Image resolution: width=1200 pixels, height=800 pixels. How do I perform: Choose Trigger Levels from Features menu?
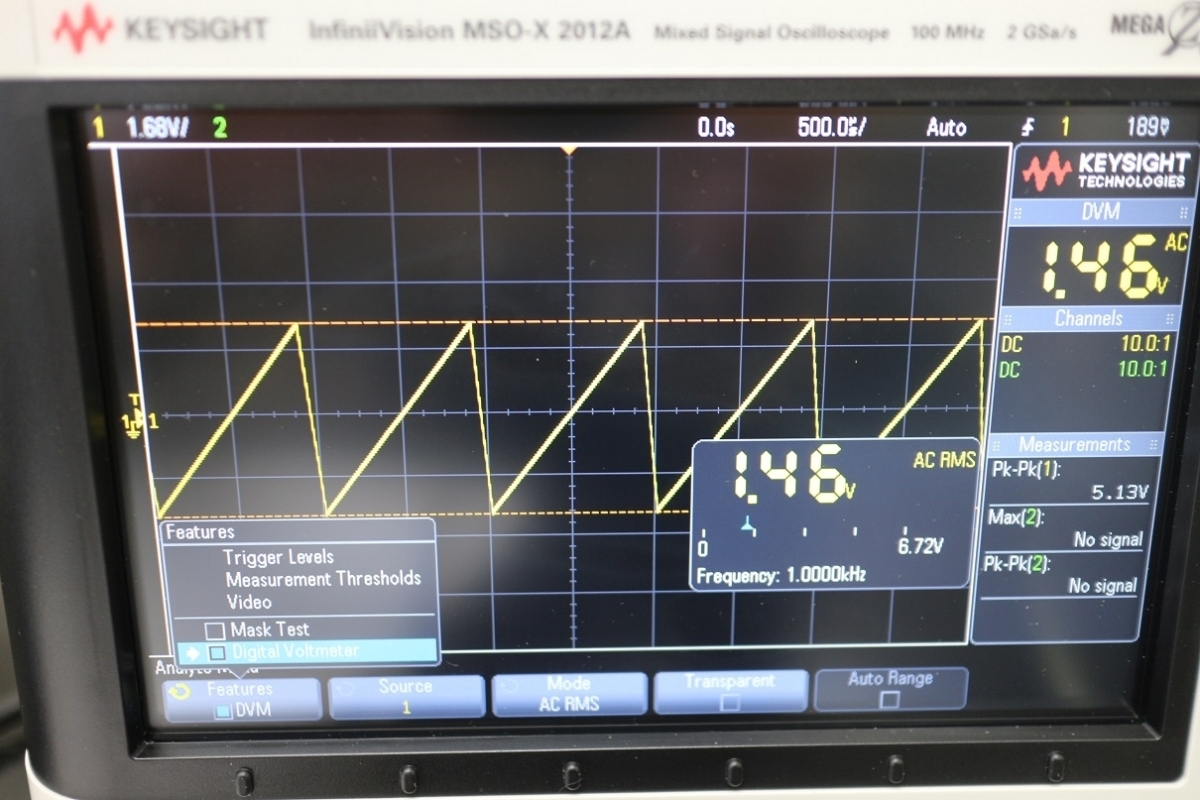278,557
